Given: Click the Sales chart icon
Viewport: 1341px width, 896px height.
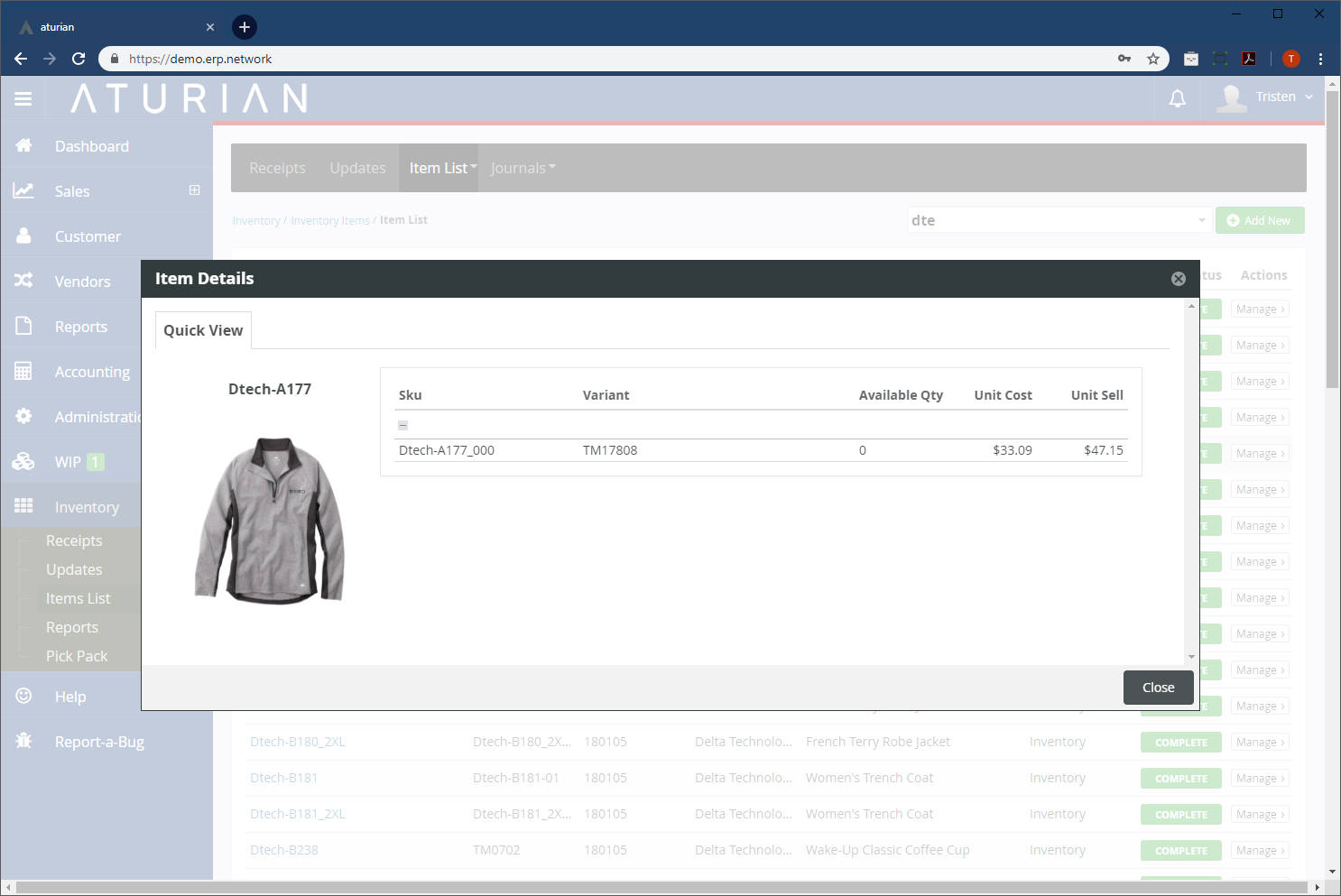Looking at the screenshot, I should point(24,190).
